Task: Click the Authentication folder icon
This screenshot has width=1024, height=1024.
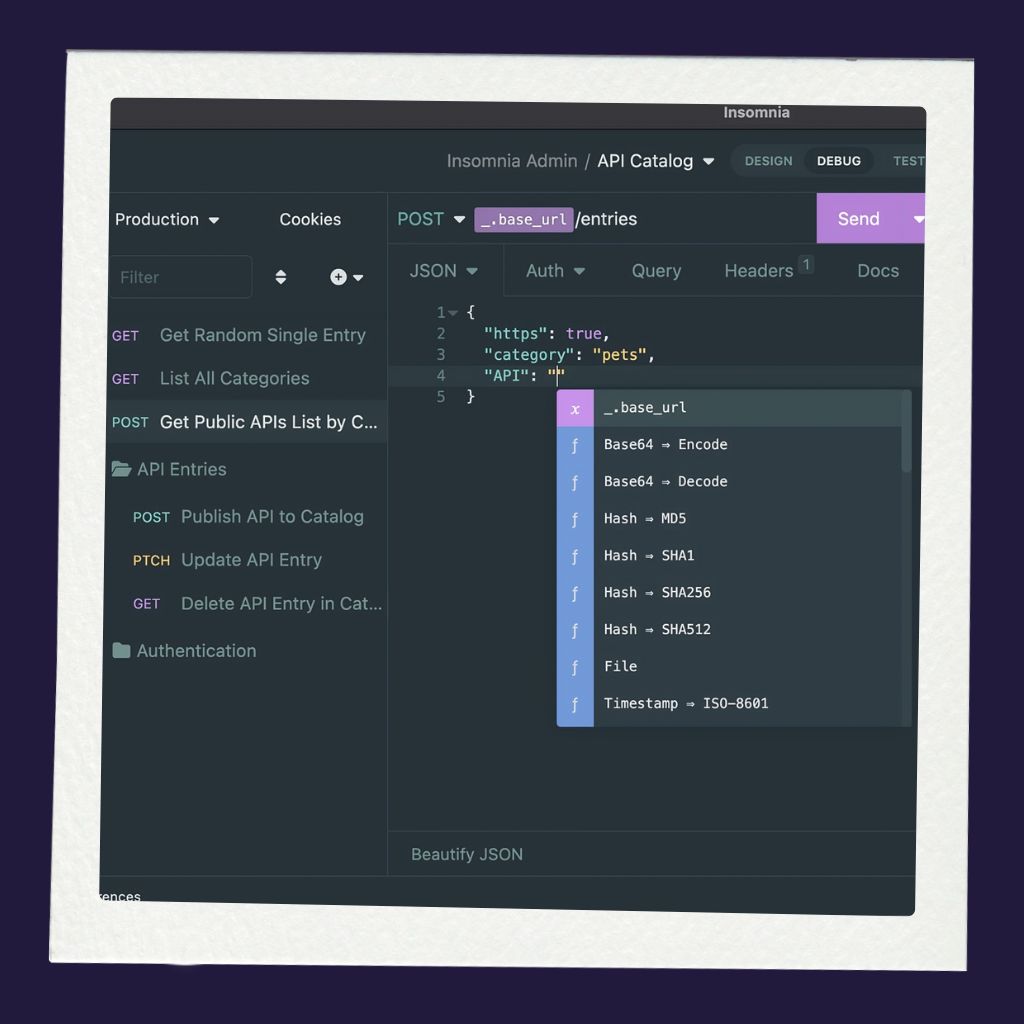Action: (x=121, y=651)
